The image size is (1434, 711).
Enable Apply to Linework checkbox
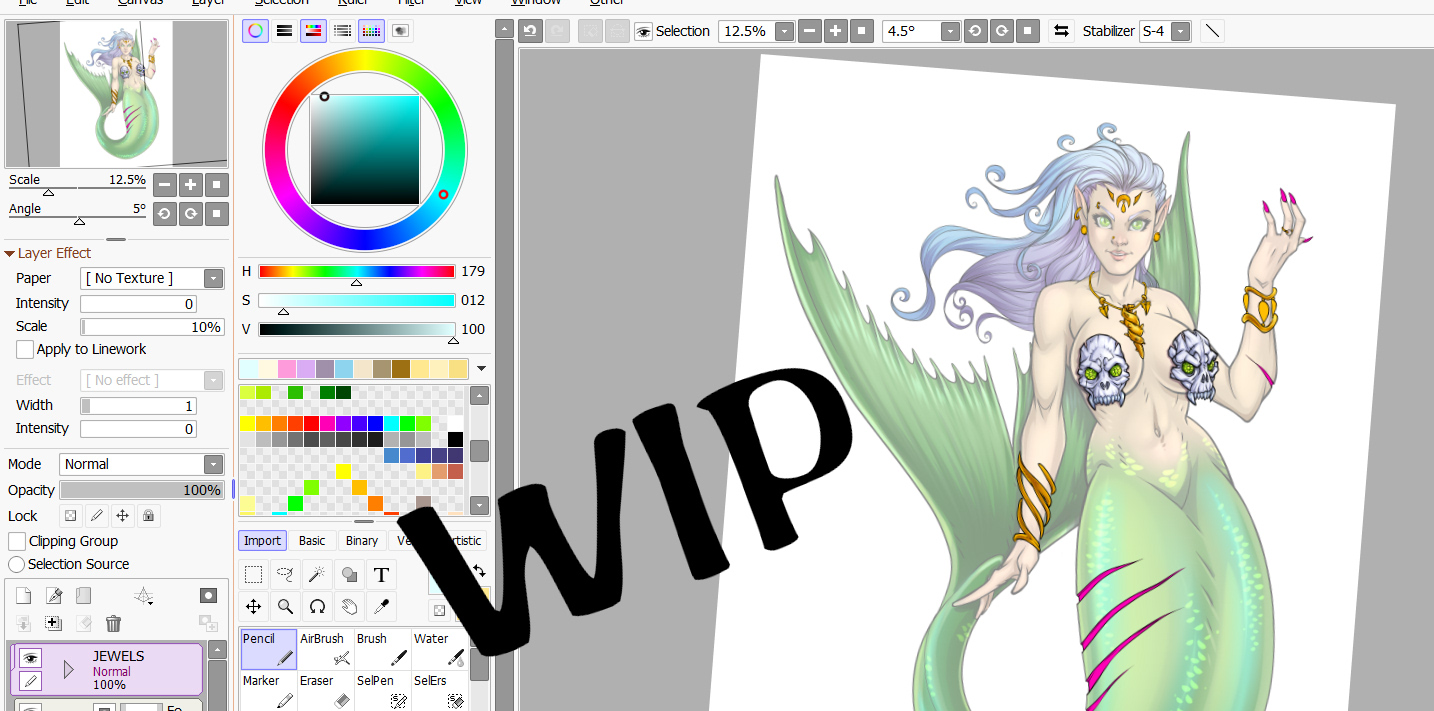25,349
